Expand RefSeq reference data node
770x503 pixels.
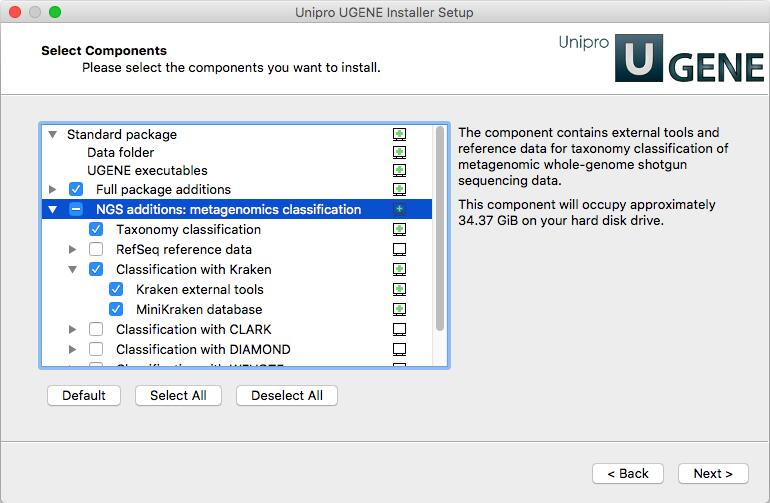tap(73, 250)
